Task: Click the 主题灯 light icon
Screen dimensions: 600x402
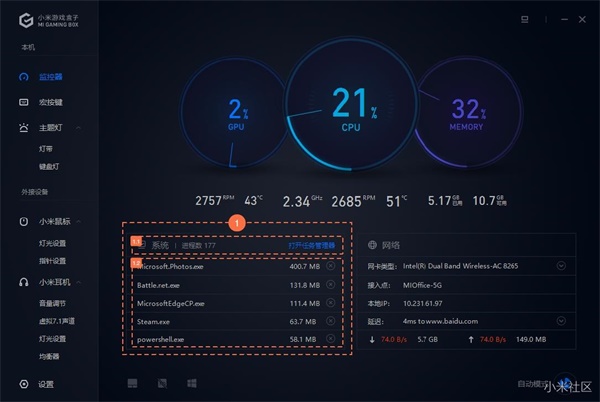Action: 24,128
